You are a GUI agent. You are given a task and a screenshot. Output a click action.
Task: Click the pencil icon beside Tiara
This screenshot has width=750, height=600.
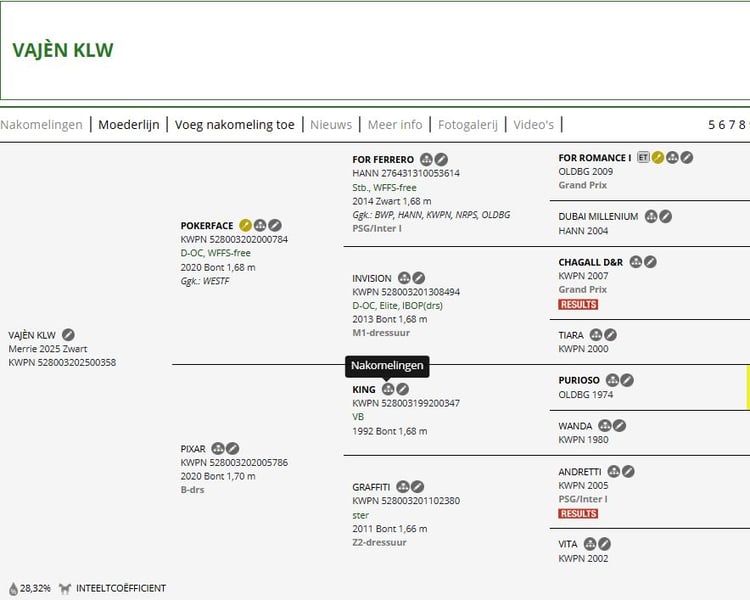tap(610, 335)
